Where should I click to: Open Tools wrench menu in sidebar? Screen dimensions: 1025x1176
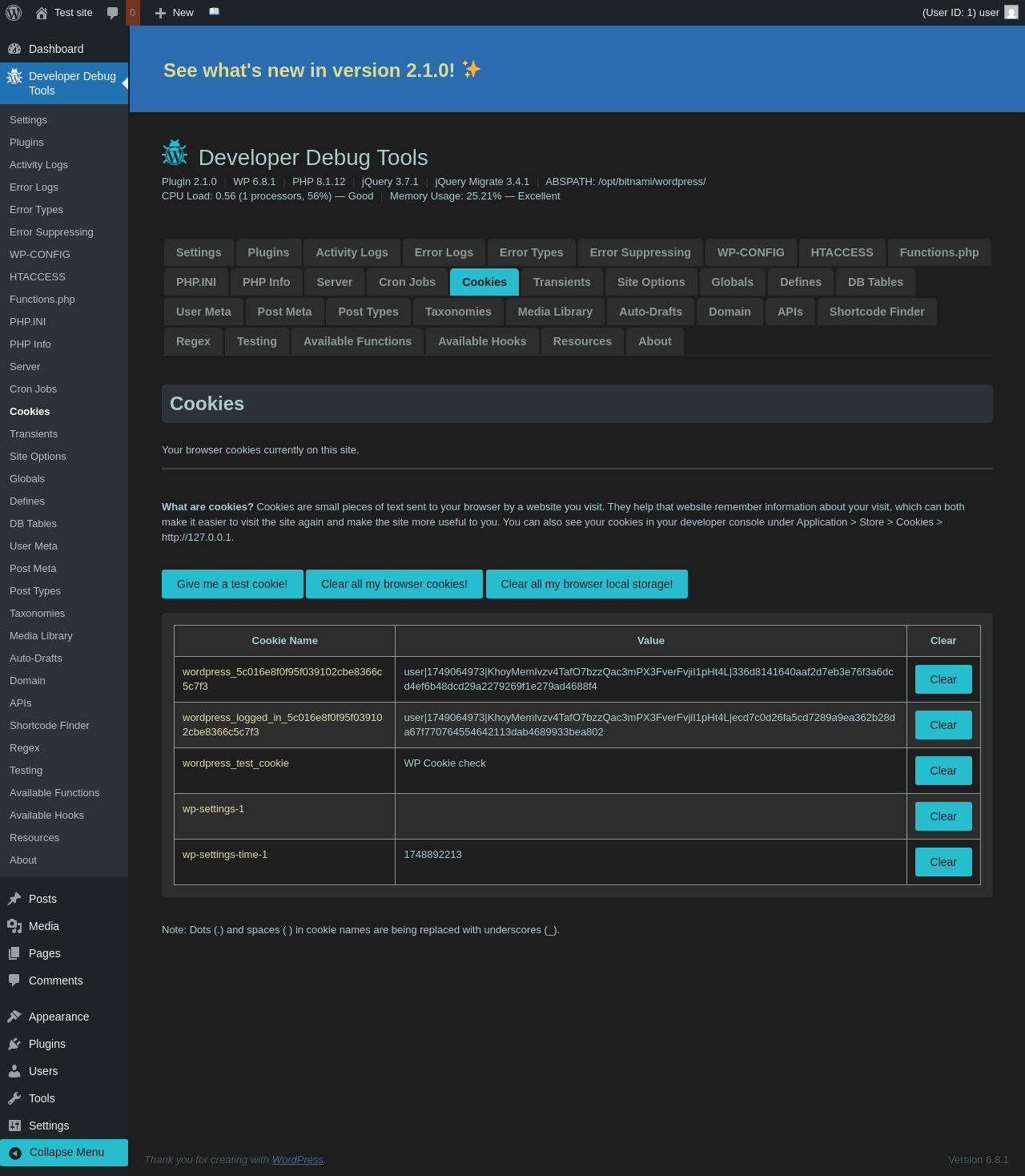tap(42, 1098)
